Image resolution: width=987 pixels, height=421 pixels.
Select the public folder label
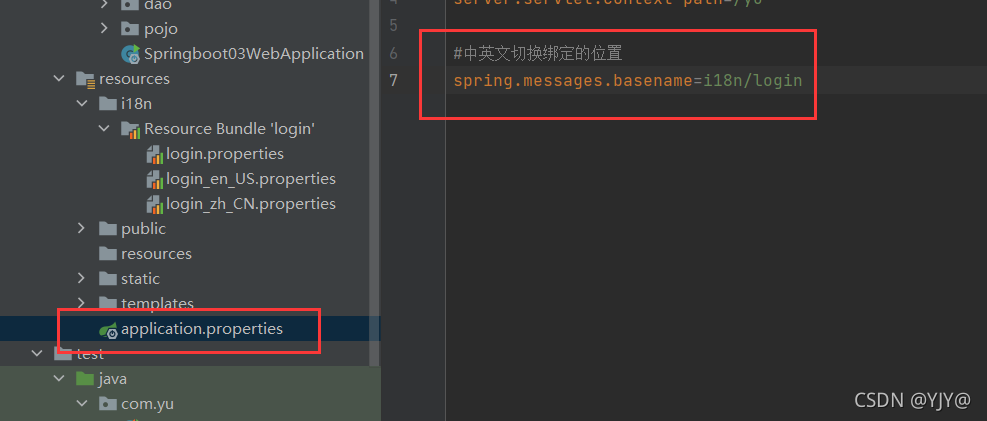click(x=144, y=229)
